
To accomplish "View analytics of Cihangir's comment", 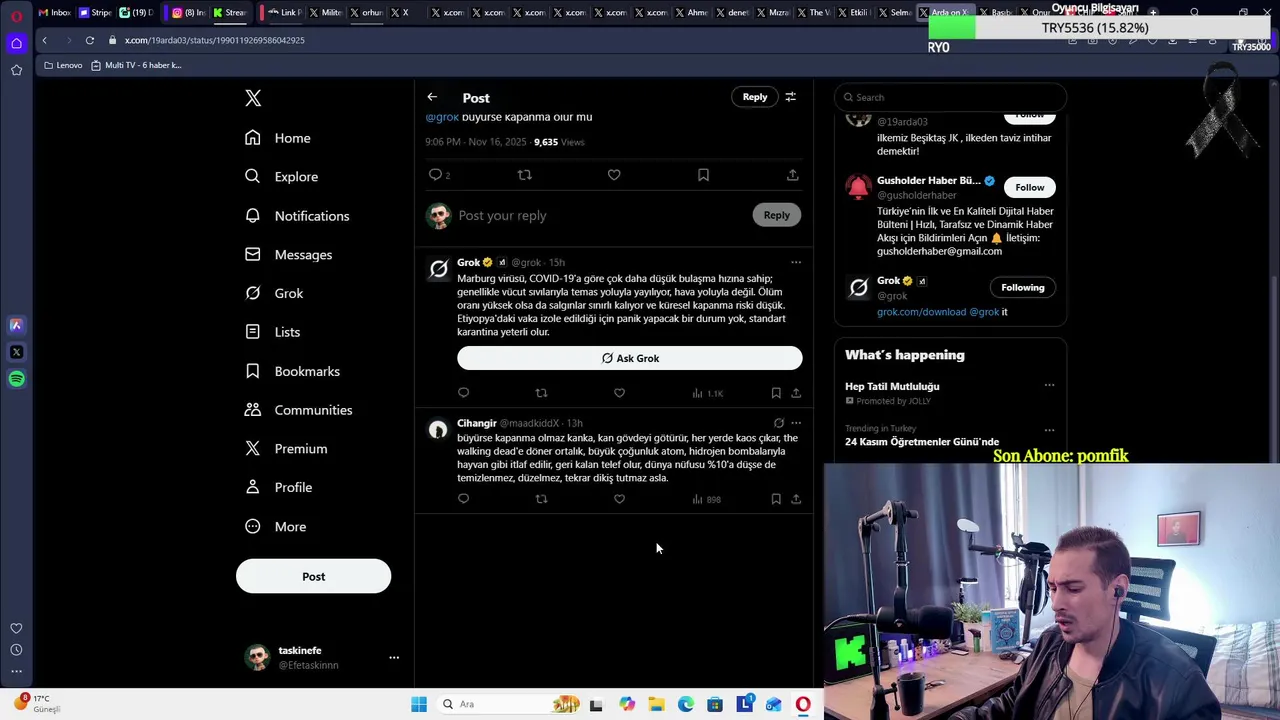I will [706, 499].
